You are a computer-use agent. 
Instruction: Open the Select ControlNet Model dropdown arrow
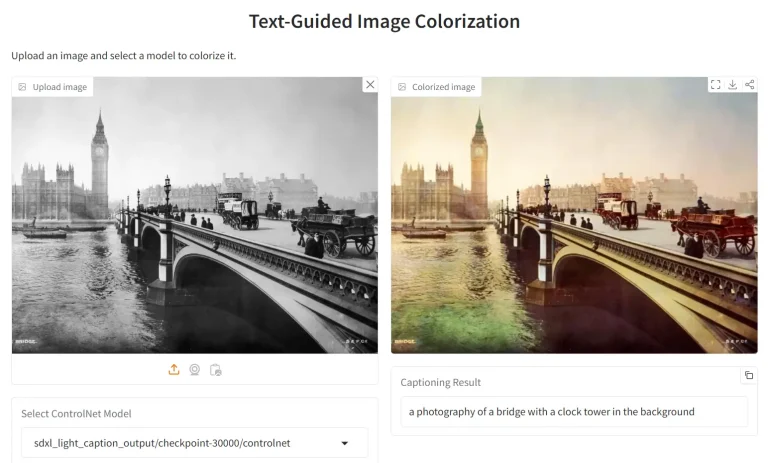[x=344, y=443]
